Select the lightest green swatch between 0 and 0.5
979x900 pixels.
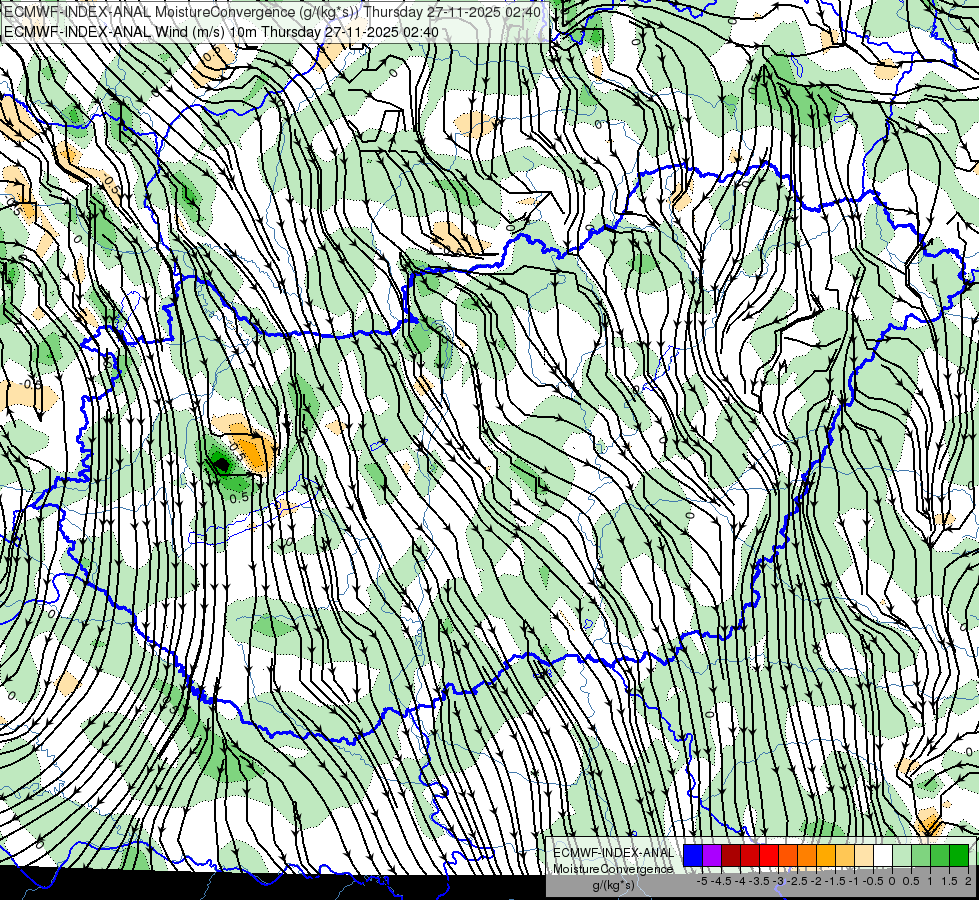click(902, 855)
